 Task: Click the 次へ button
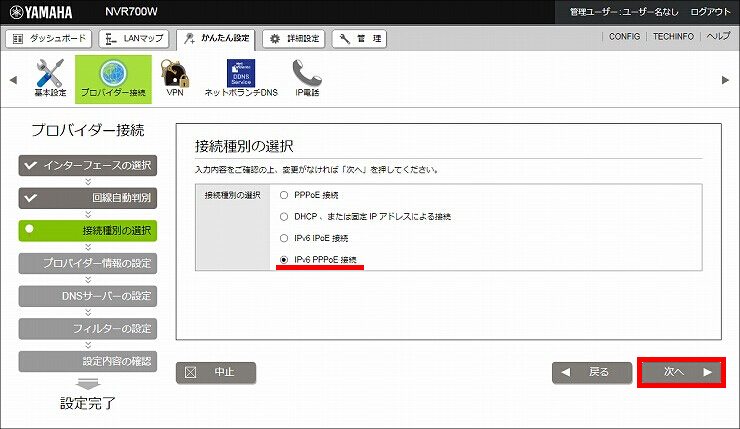[681, 372]
